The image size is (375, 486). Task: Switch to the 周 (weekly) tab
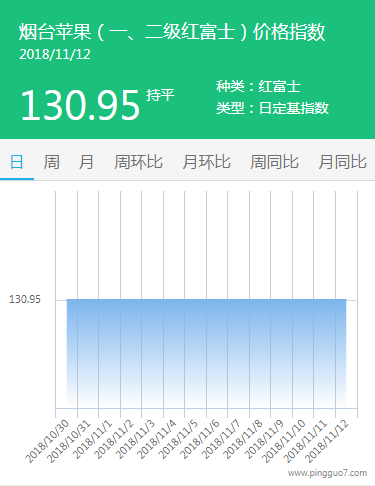pyautogui.click(x=51, y=162)
